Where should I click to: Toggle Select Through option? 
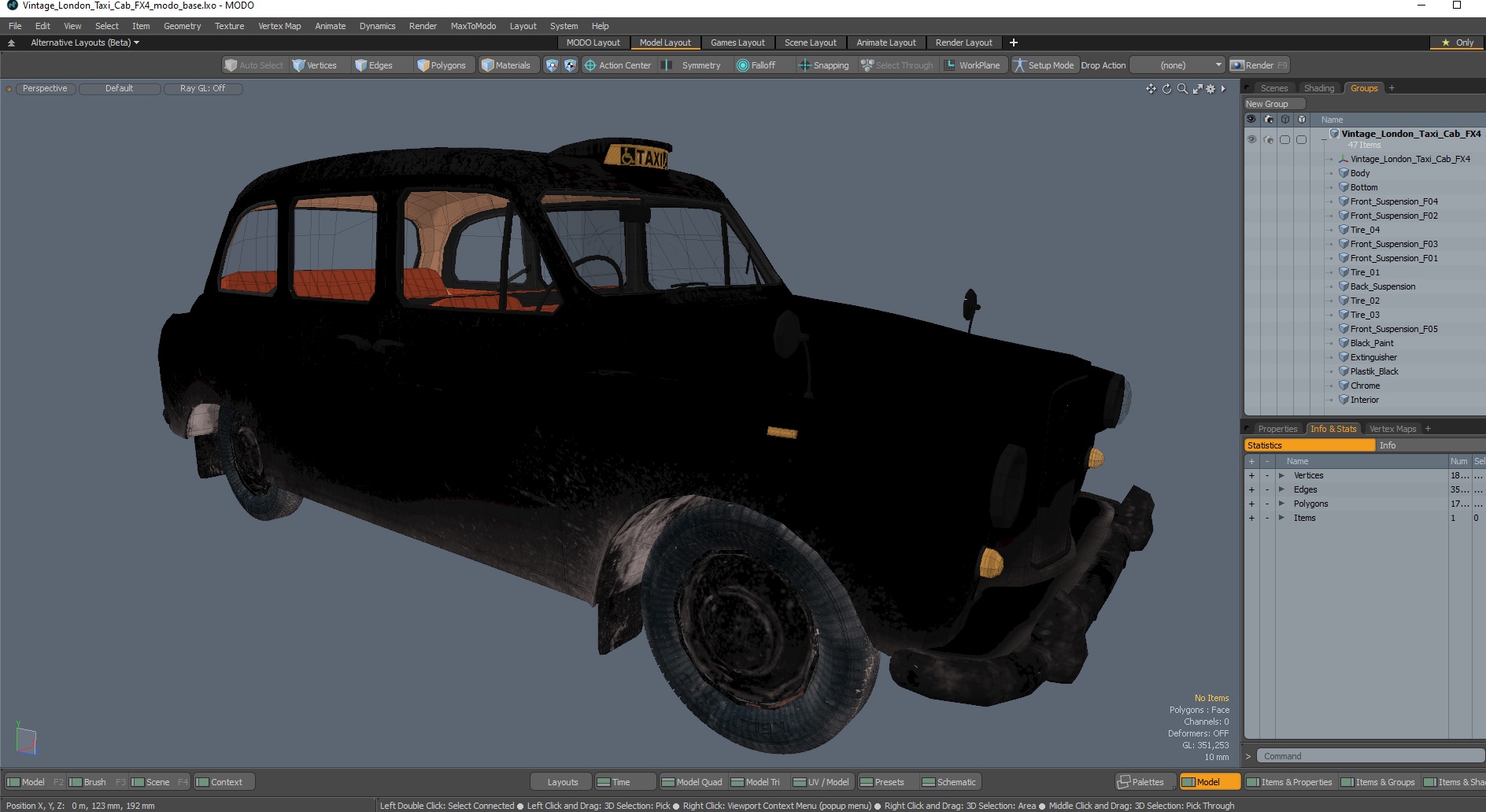[896, 65]
